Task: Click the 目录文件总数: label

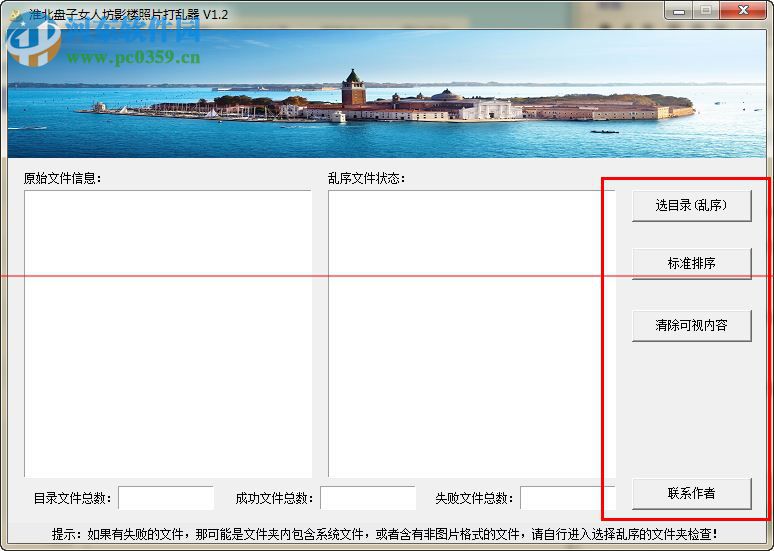Action: point(73,498)
